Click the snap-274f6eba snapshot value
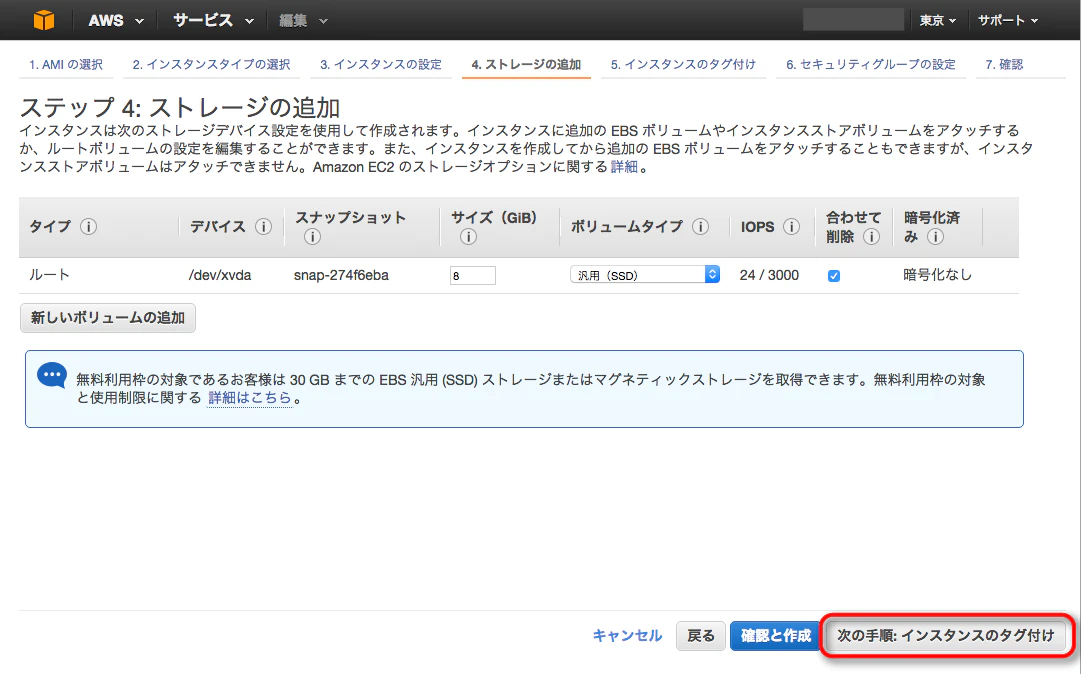 click(341, 276)
